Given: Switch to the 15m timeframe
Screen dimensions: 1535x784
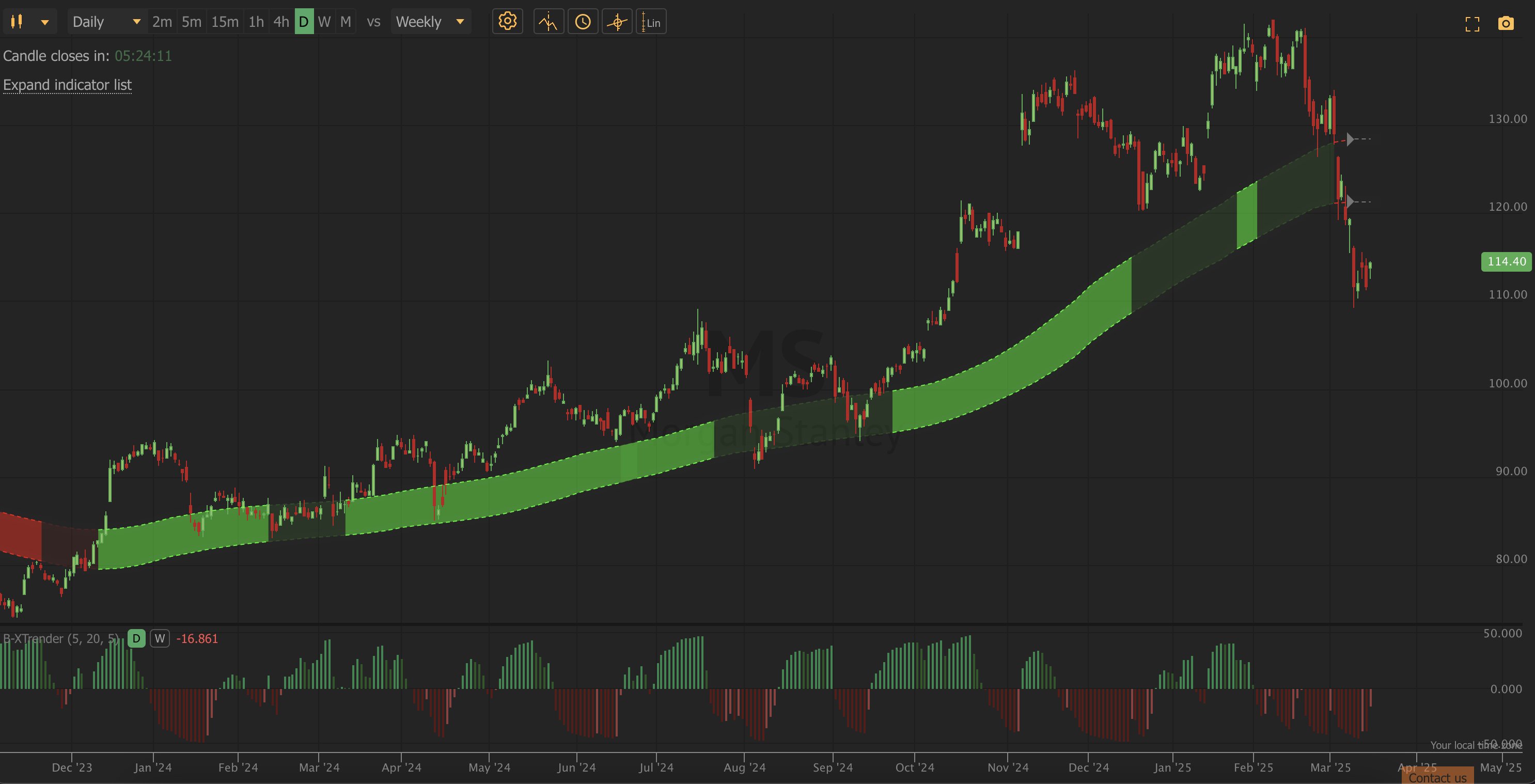Looking at the screenshot, I should (225, 22).
